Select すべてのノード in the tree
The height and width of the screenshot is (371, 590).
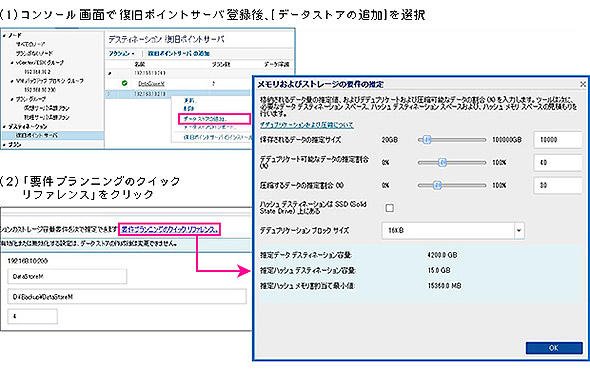(x=31, y=44)
